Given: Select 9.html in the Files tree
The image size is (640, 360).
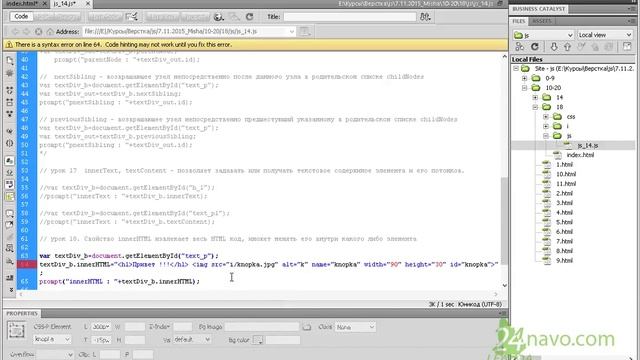Looking at the screenshot, I should pos(564,260).
